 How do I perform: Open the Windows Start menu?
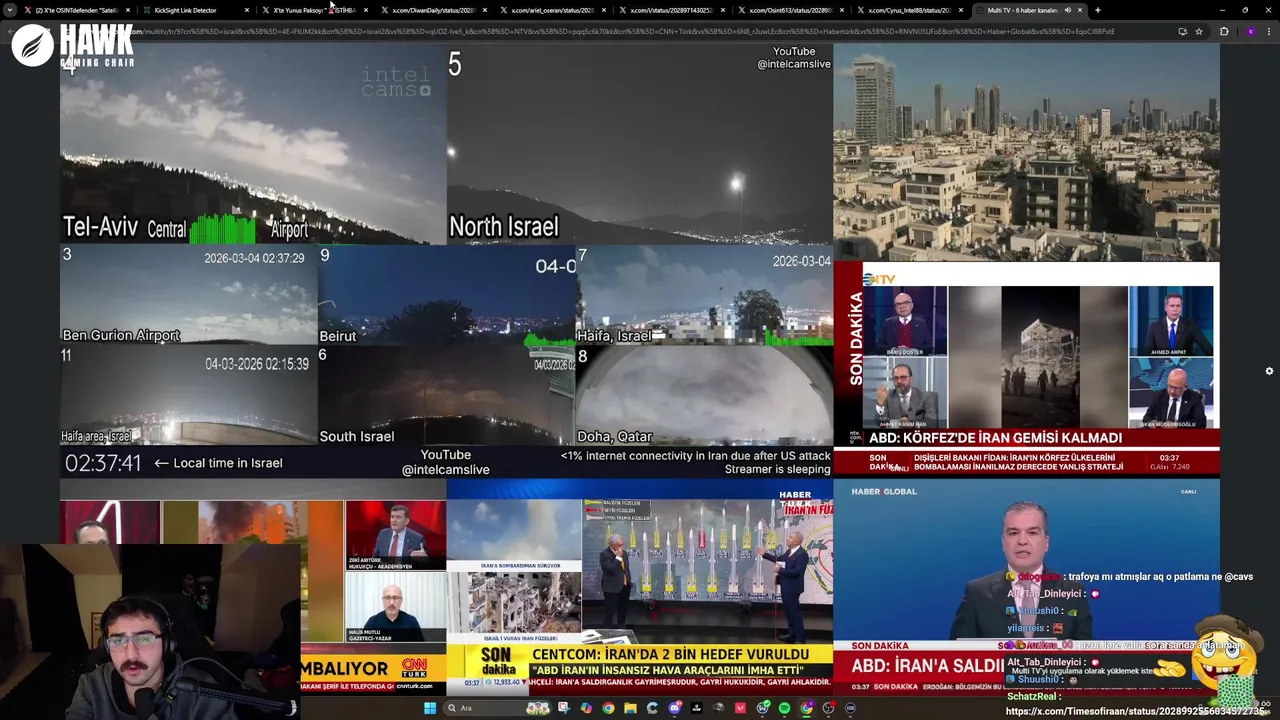pos(430,708)
